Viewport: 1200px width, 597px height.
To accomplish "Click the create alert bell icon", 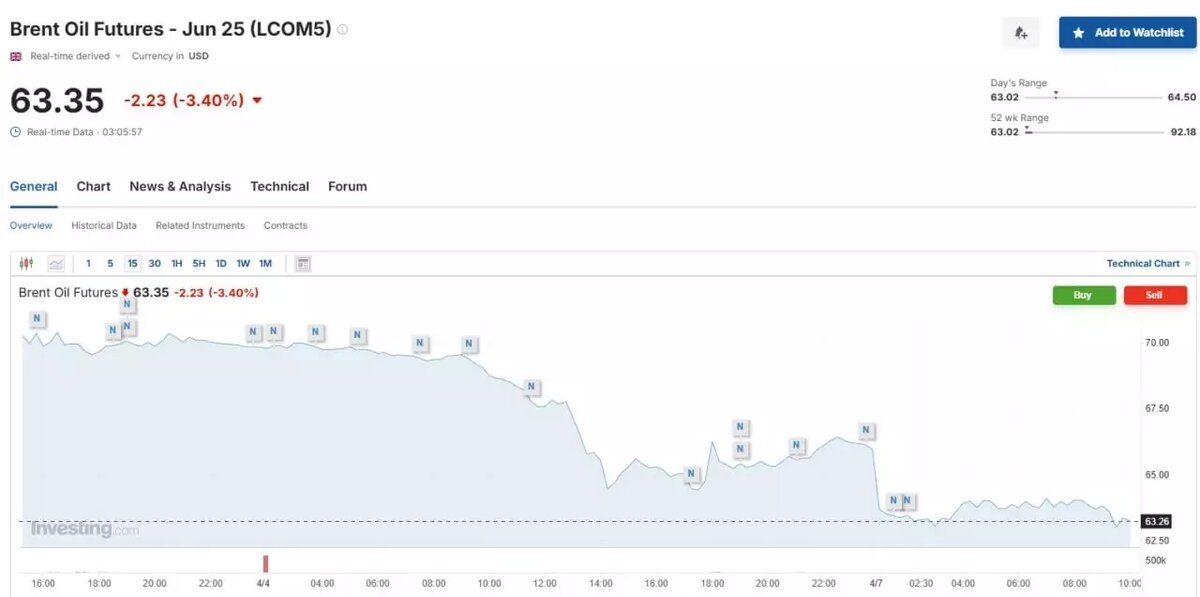I will pos(1021,33).
